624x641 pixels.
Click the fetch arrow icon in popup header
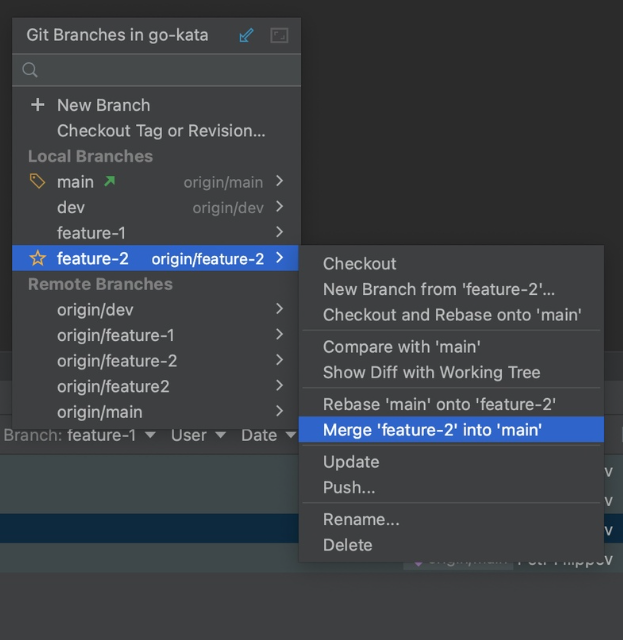click(x=247, y=35)
